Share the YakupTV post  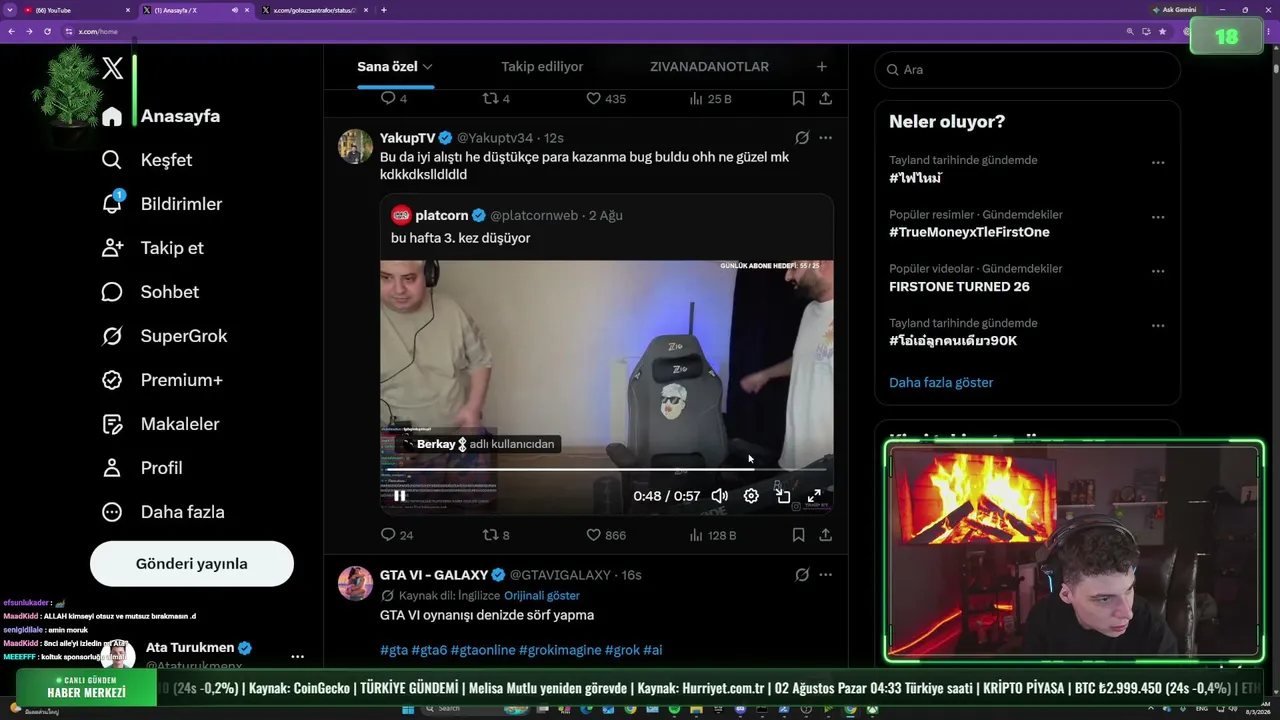825,535
